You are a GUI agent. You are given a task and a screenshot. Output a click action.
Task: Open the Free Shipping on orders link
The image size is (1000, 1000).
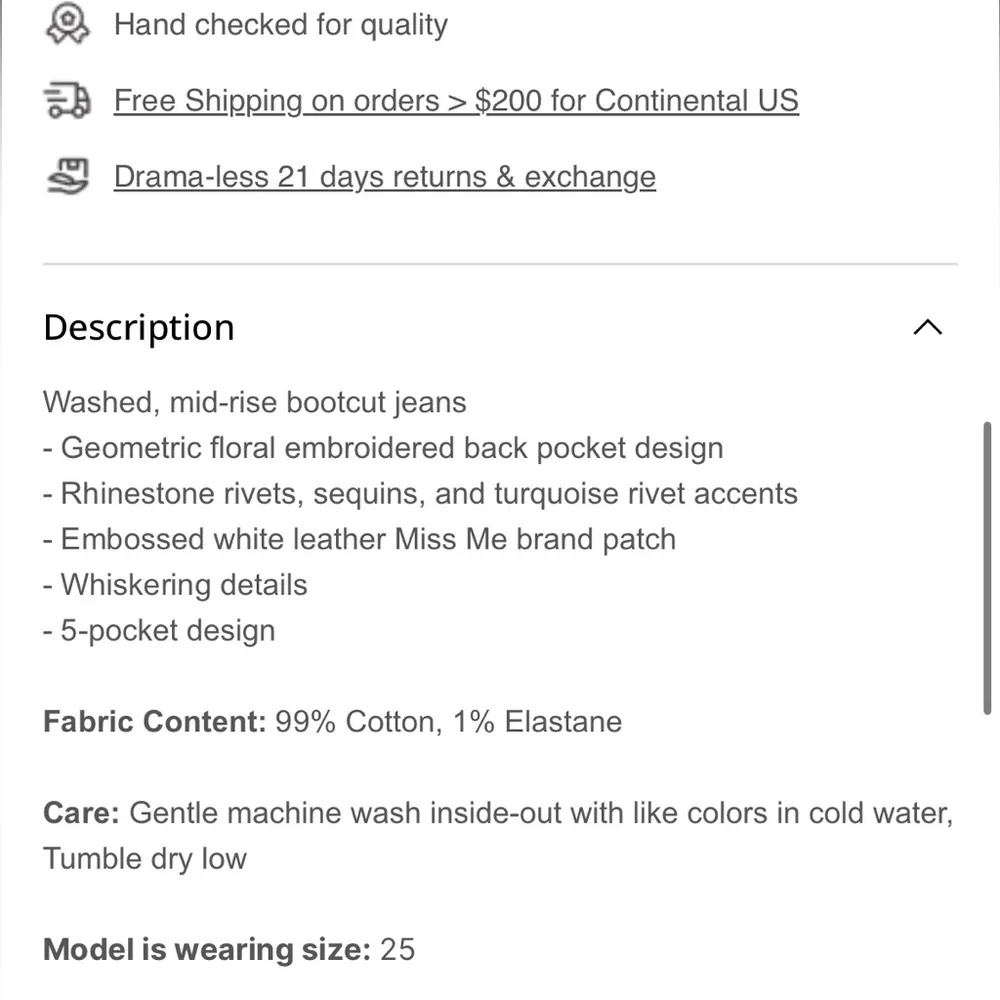(x=456, y=100)
